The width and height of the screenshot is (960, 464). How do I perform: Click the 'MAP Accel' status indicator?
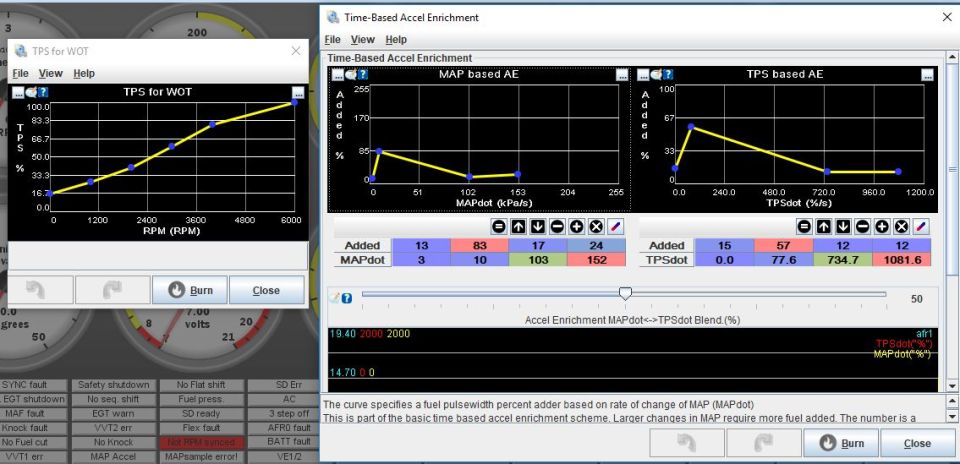(x=113, y=457)
